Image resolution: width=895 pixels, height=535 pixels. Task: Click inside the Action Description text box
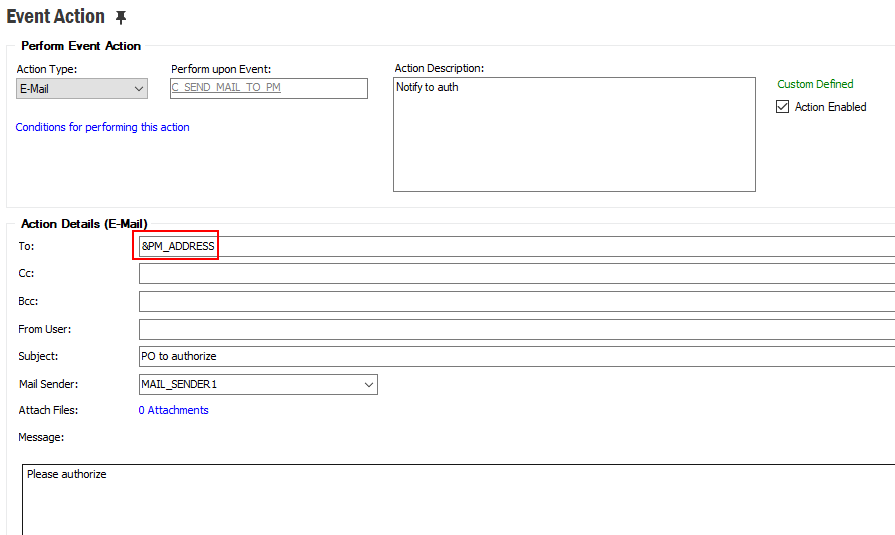coord(574,134)
